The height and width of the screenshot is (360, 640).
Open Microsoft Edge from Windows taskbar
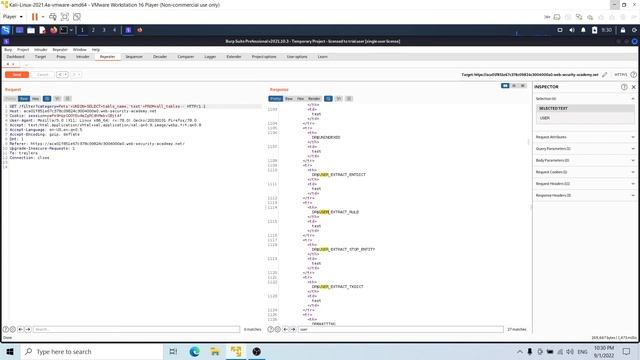click(x=194, y=351)
